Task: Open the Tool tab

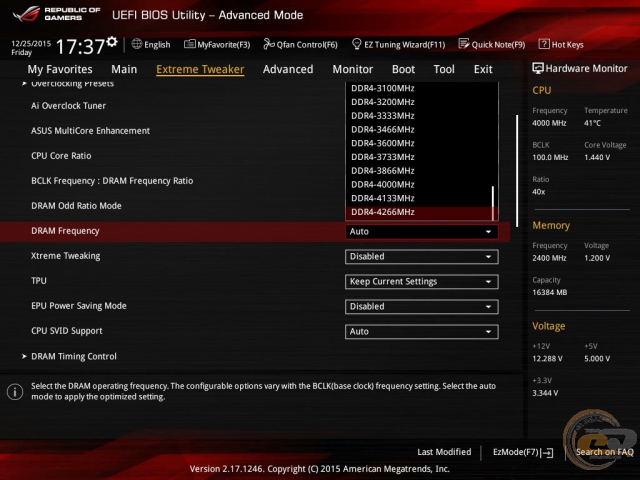Action: pos(444,69)
